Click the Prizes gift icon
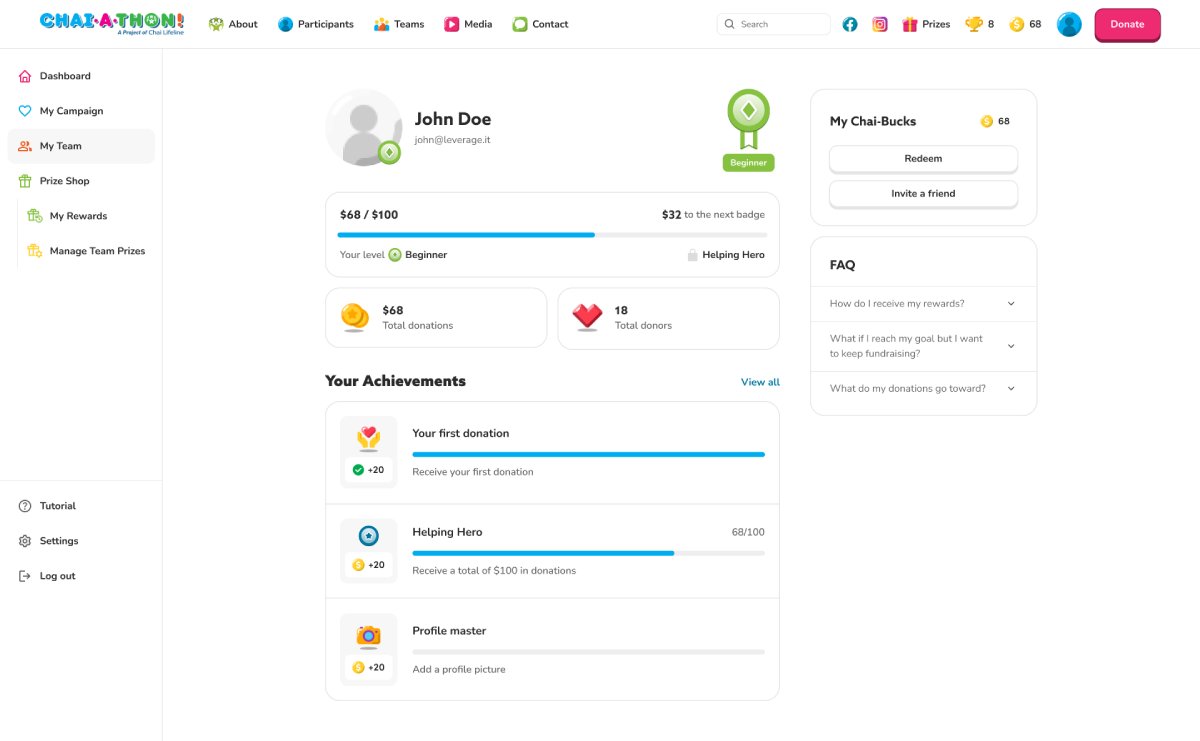1200x741 pixels. point(910,24)
